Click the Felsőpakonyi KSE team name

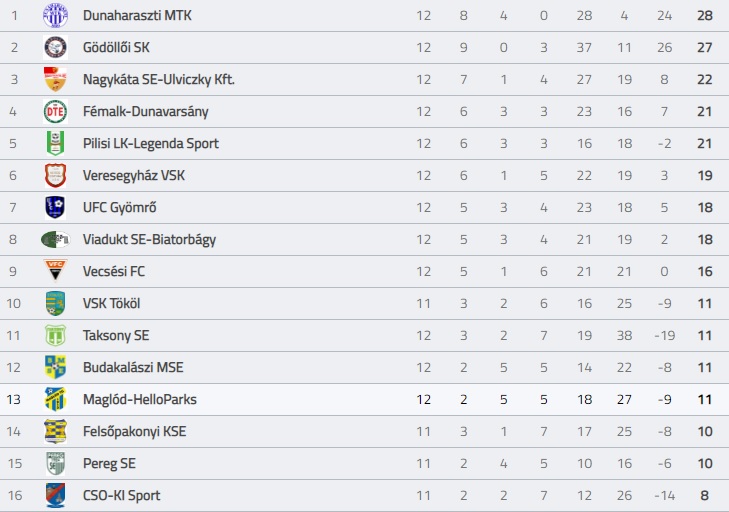point(134,432)
